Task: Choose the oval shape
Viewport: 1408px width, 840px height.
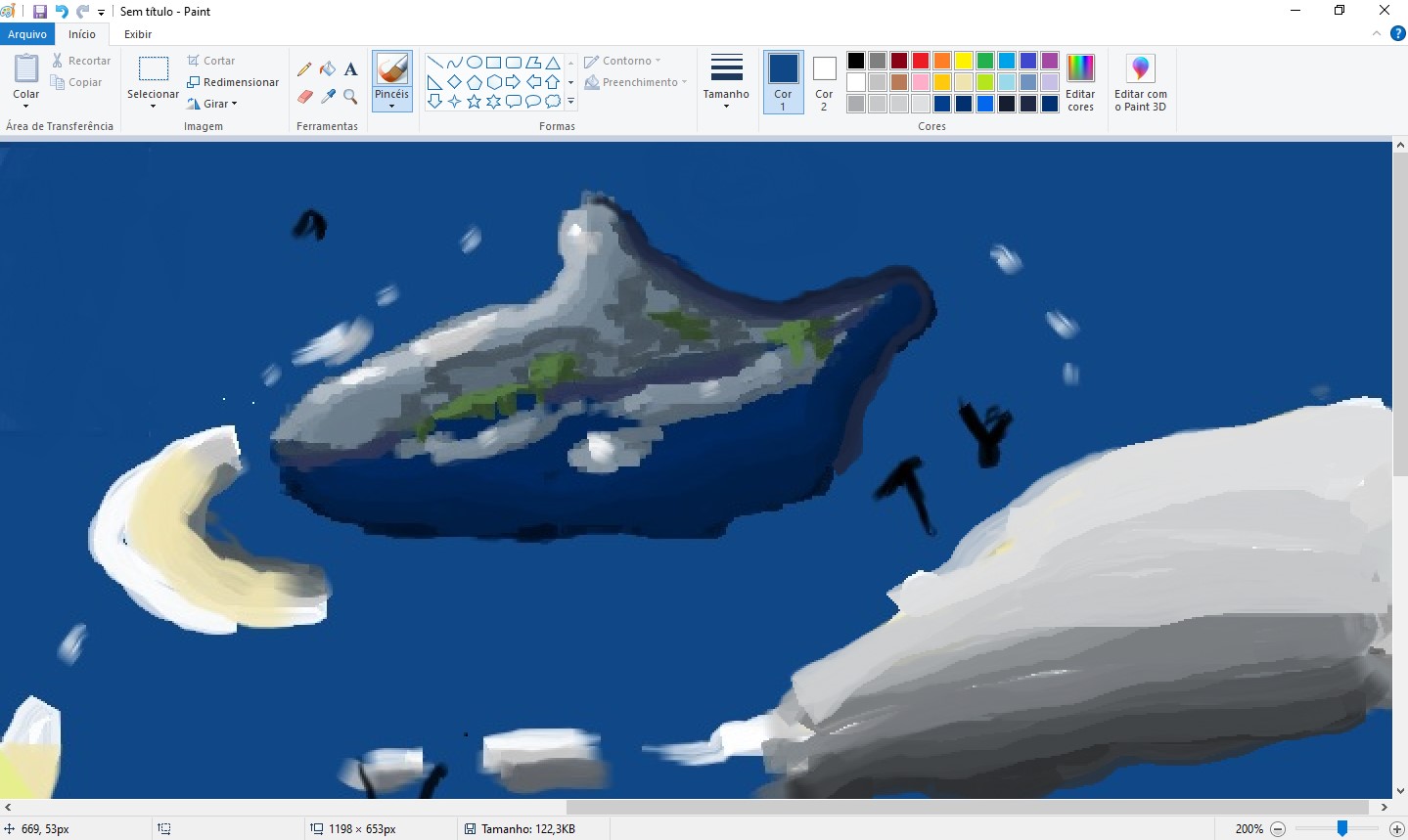Action: [474, 62]
